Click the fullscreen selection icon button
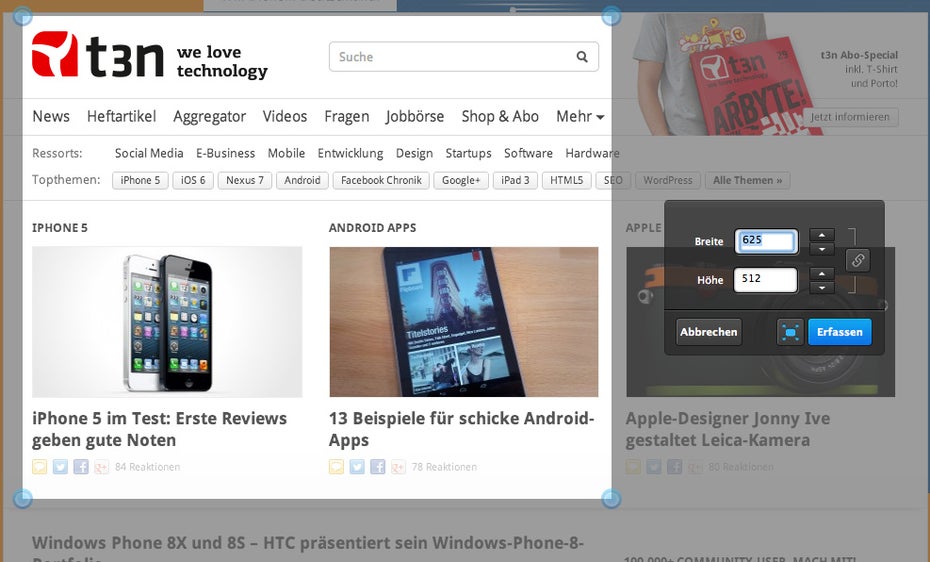The height and width of the screenshot is (562, 930). click(791, 332)
